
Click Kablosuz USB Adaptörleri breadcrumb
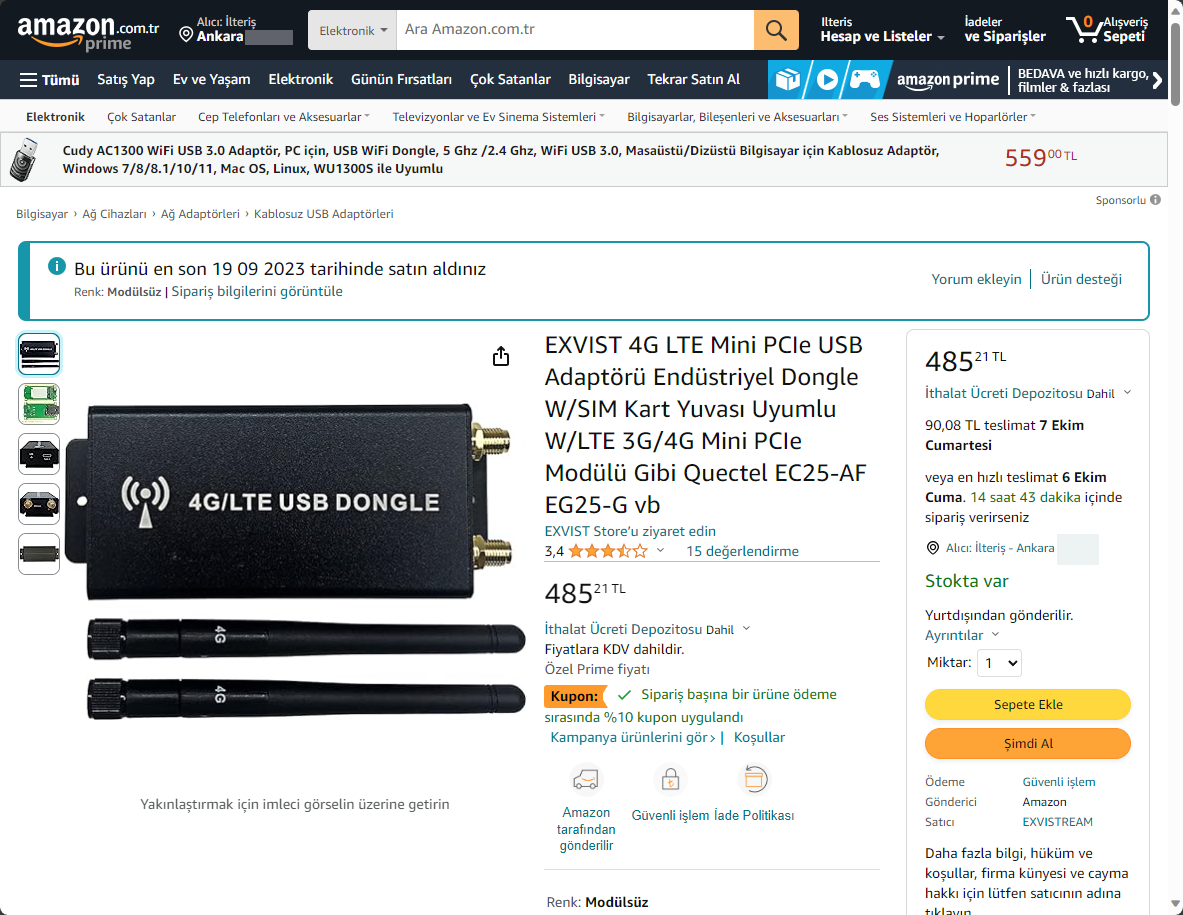(x=324, y=214)
